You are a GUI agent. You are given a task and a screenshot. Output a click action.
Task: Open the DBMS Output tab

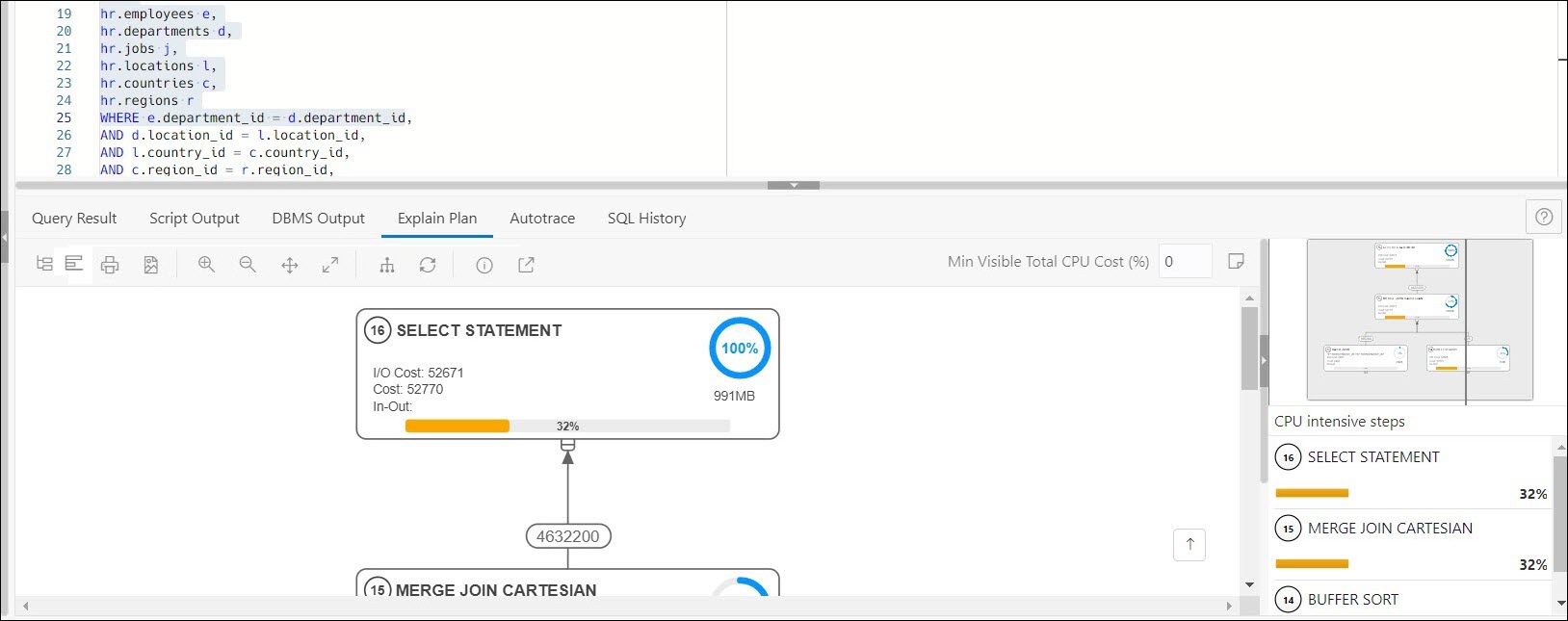pyautogui.click(x=319, y=219)
